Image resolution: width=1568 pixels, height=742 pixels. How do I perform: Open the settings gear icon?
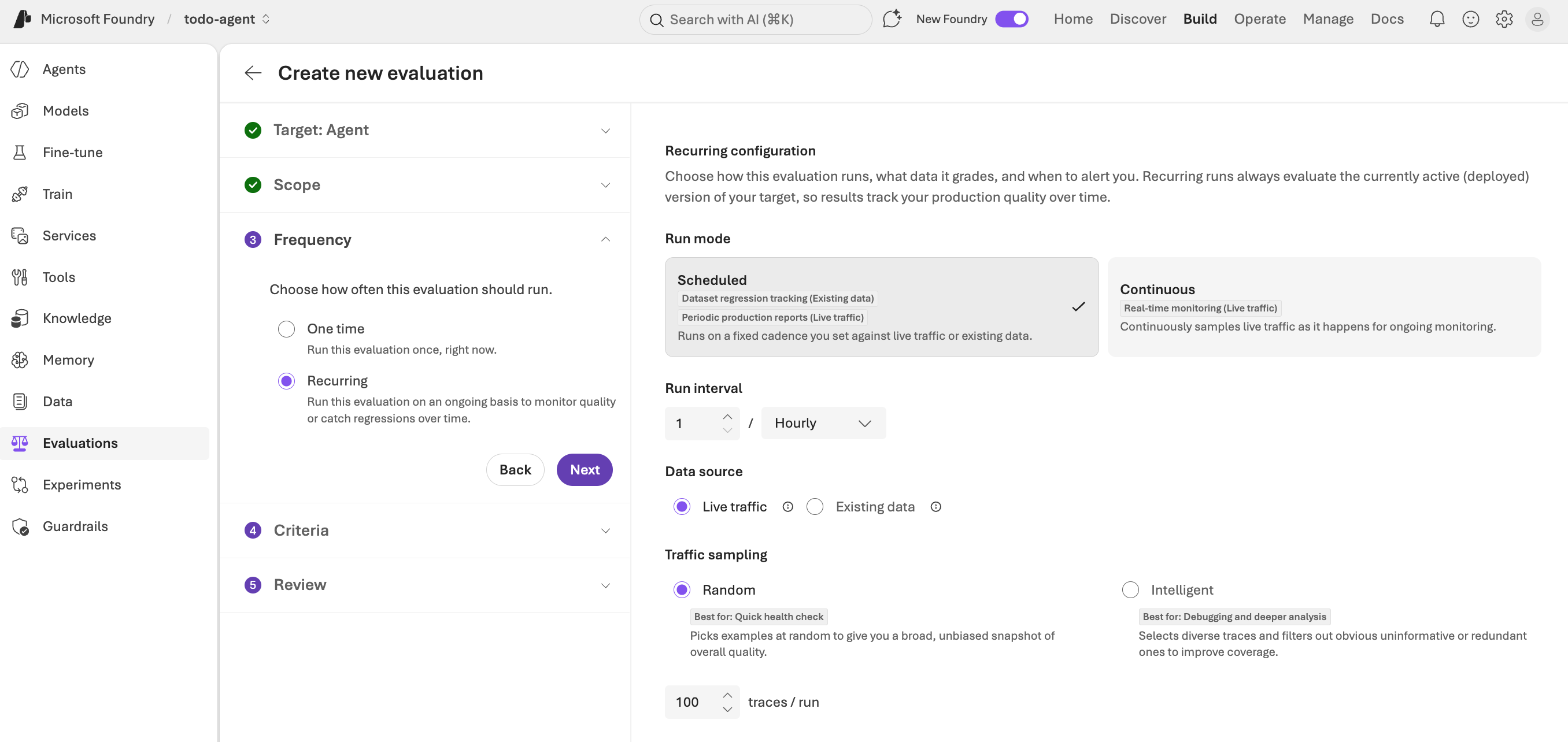point(1503,19)
